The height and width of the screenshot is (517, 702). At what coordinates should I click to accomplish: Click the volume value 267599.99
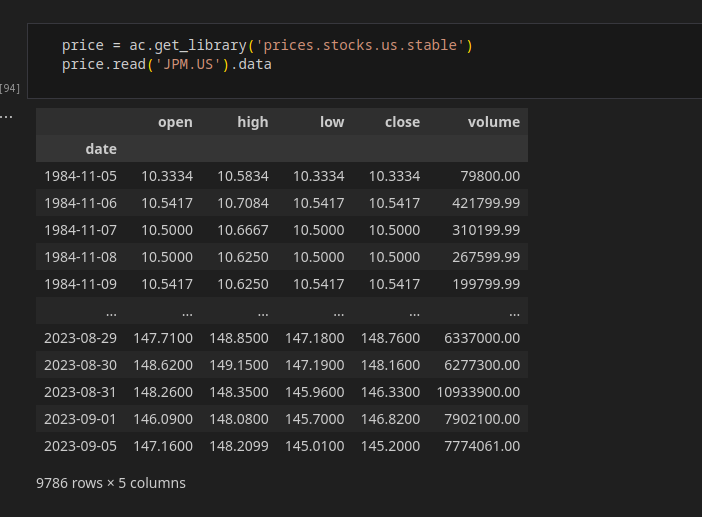coord(486,257)
